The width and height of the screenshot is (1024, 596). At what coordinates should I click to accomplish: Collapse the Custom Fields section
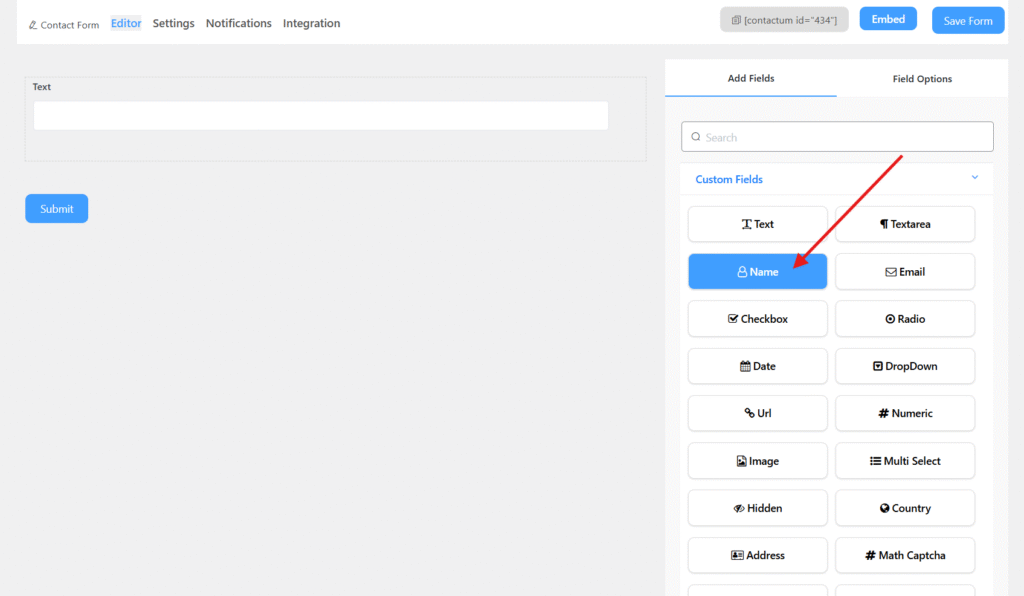pyautogui.click(x=974, y=179)
